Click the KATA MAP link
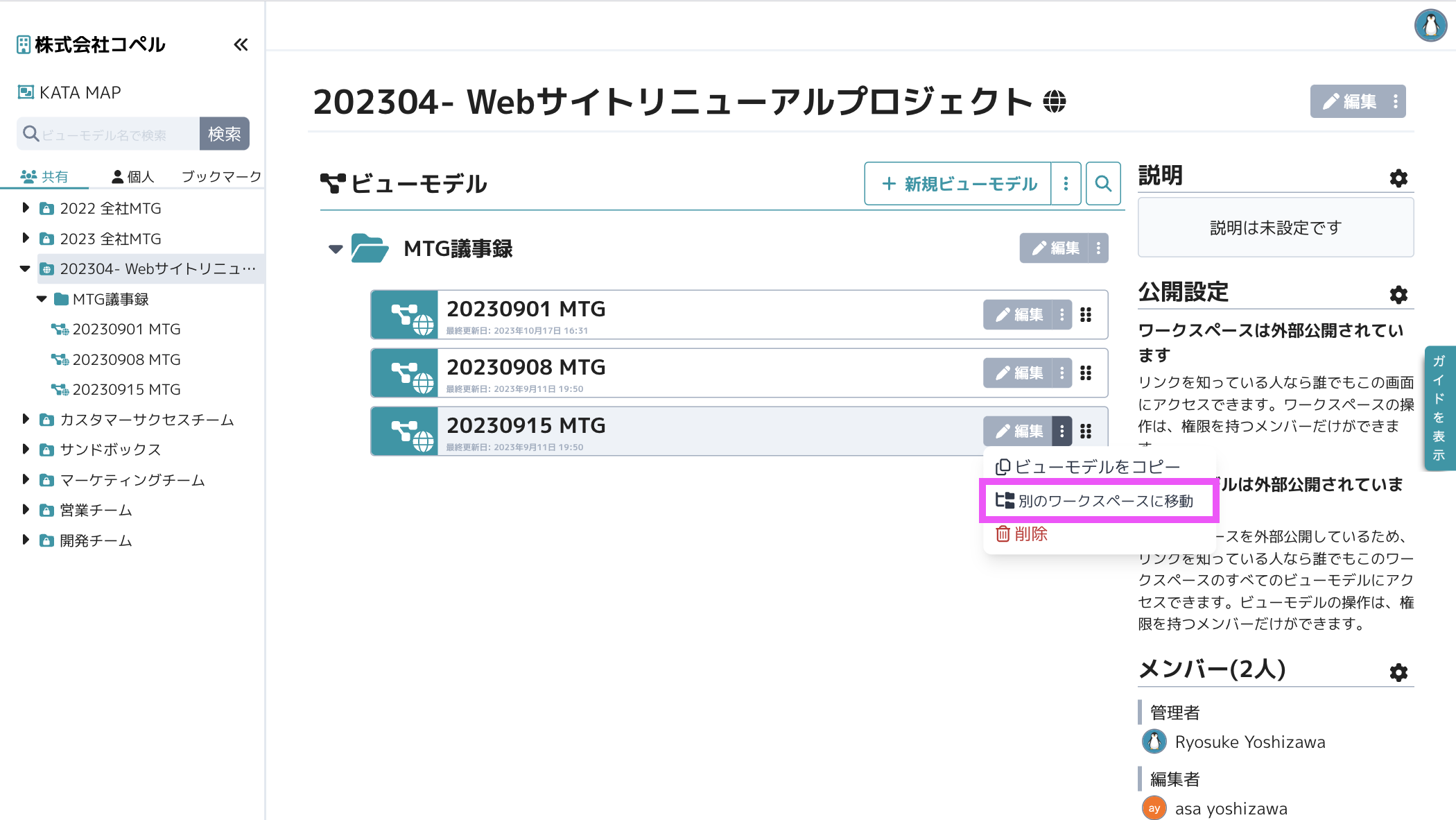This screenshot has height=820, width=1456. (x=80, y=92)
